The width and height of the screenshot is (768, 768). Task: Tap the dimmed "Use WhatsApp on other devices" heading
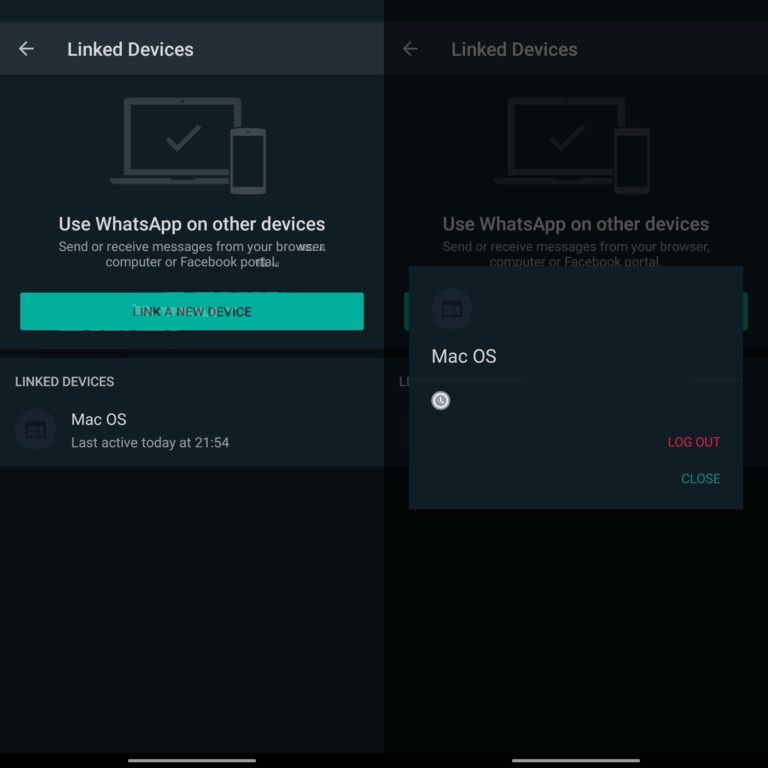(576, 224)
